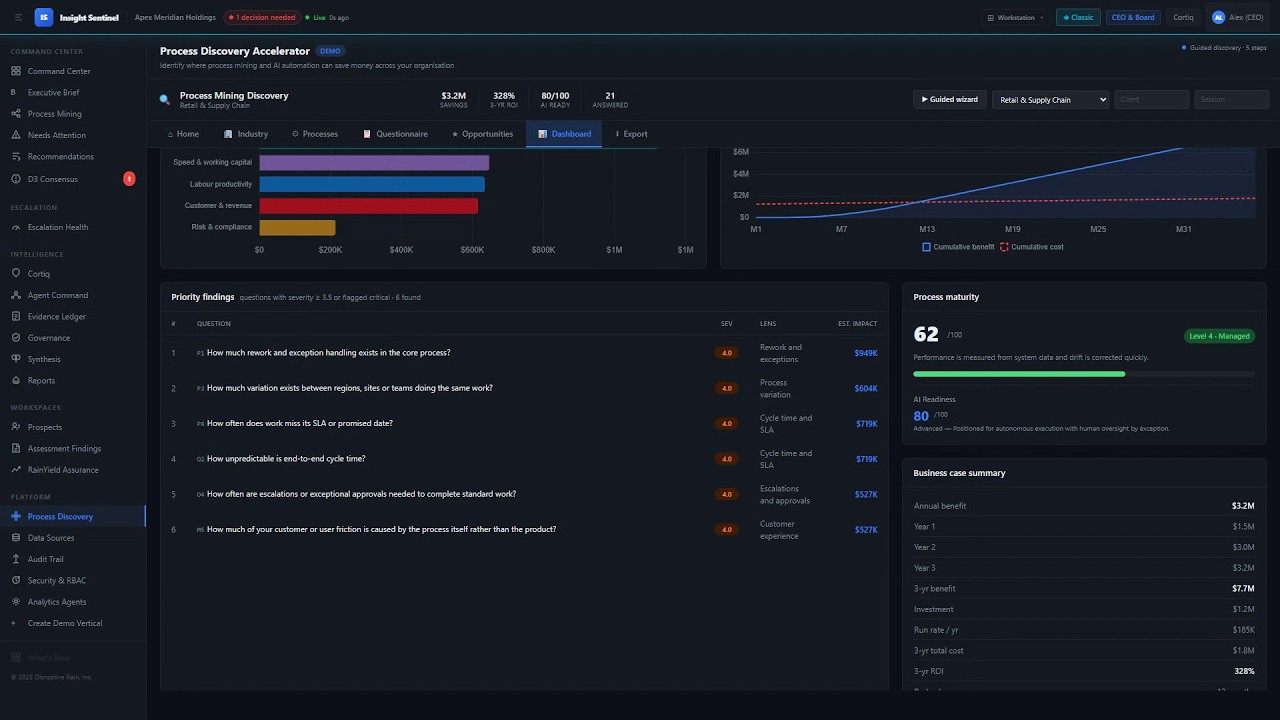Open Process Mining sidebar icon
The image size is (1280, 720).
coord(16,114)
